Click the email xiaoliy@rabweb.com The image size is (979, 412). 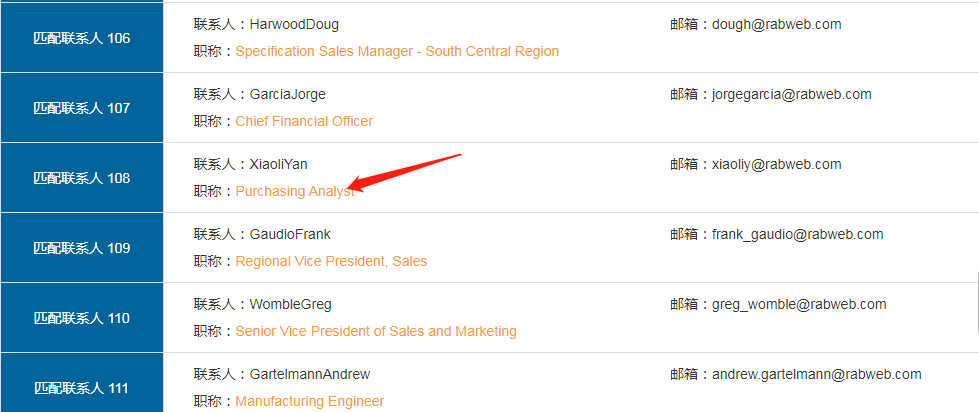pos(776,164)
